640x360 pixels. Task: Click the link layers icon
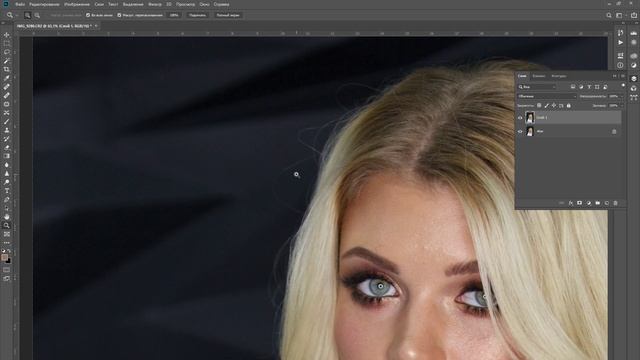pos(562,203)
